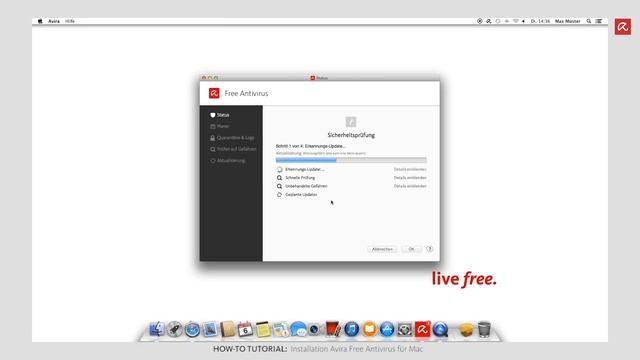Open Safari from the dock
The image size is (640, 360).
point(192,329)
